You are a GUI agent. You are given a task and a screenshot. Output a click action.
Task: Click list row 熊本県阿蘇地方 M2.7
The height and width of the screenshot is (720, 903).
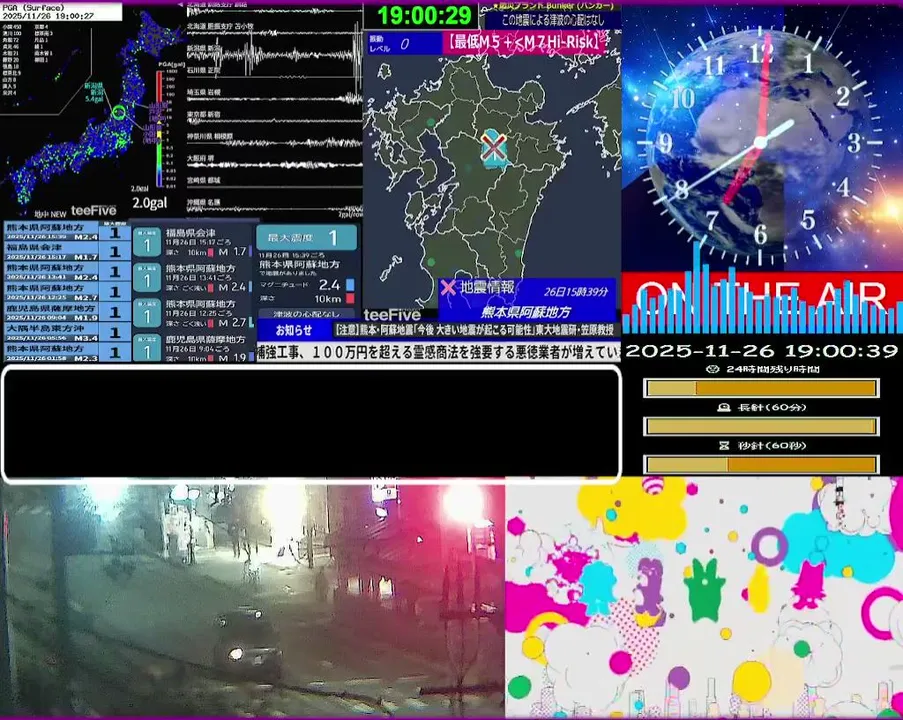click(66, 292)
